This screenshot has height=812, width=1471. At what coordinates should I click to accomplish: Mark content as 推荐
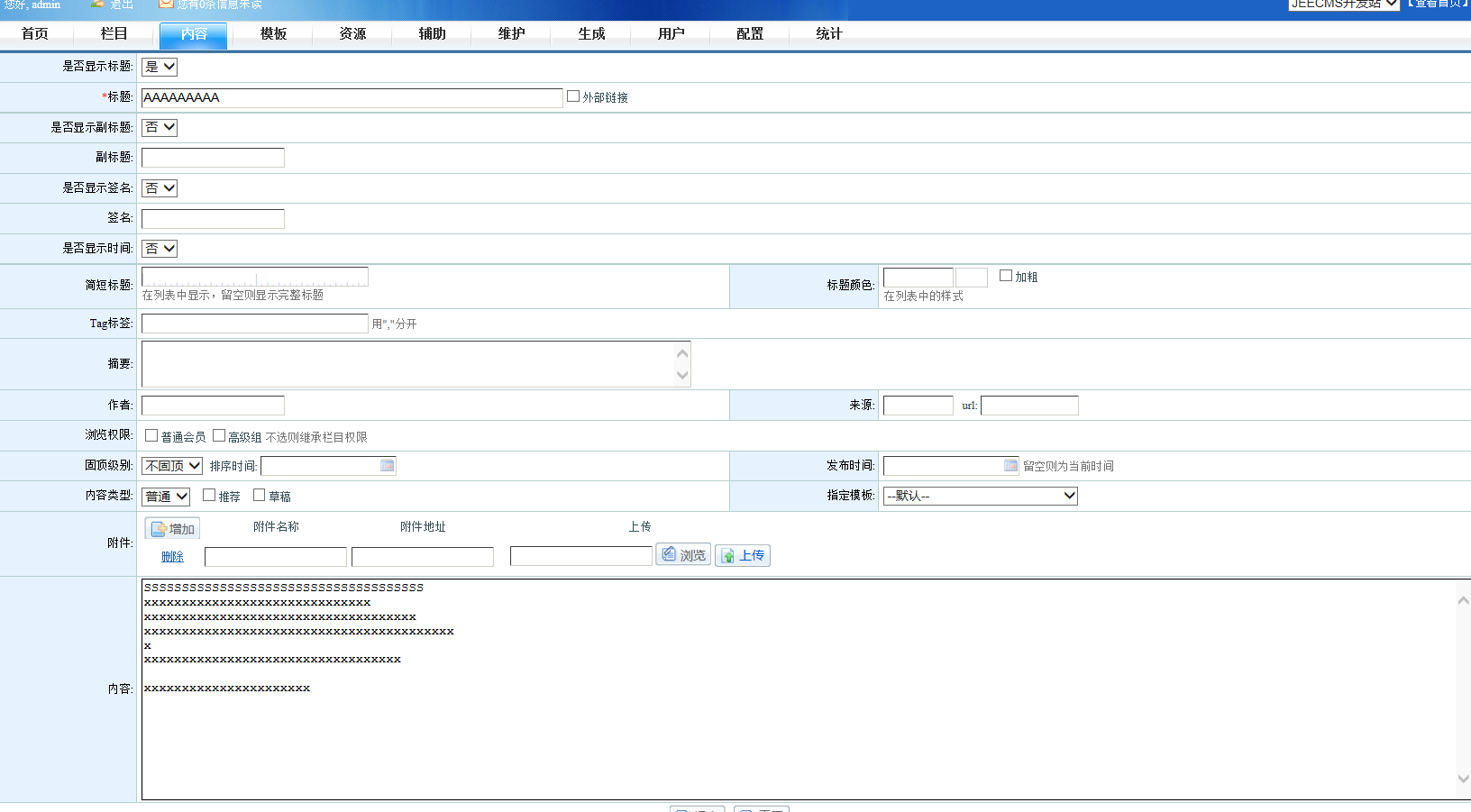(x=209, y=496)
